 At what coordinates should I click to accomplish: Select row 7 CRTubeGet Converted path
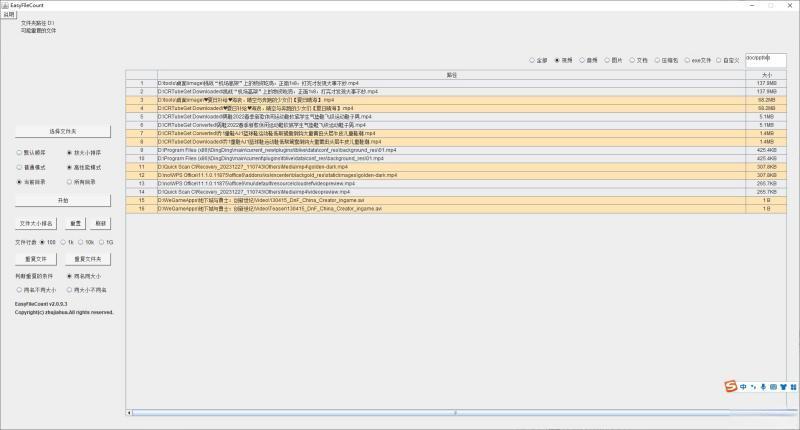pos(452,133)
